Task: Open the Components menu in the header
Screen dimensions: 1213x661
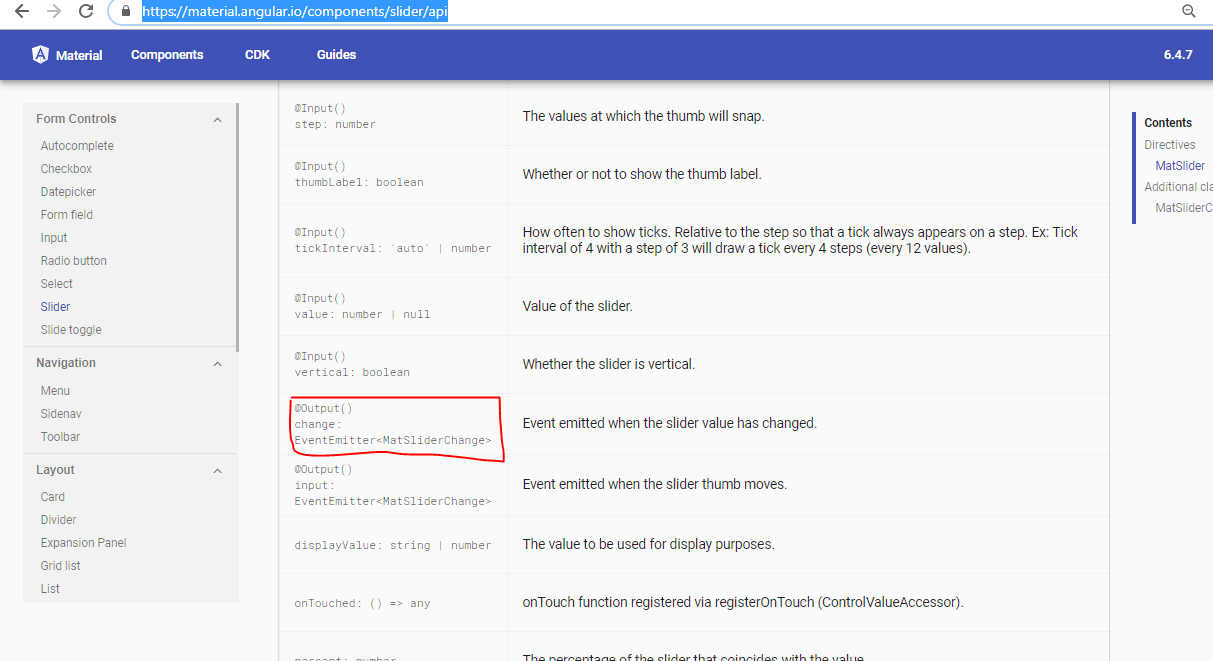Action: click(166, 55)
